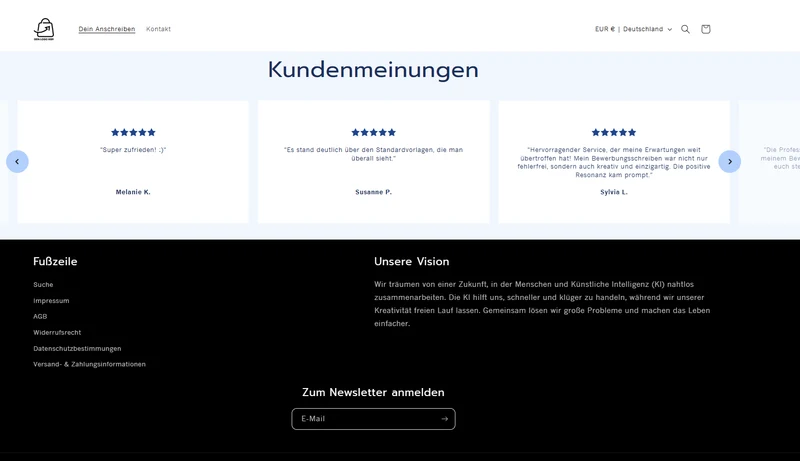Image resolution: width=800 pixels, height=461 pixels.
Task: Open the Widerrufsrecht footer link
Action: 57,332
